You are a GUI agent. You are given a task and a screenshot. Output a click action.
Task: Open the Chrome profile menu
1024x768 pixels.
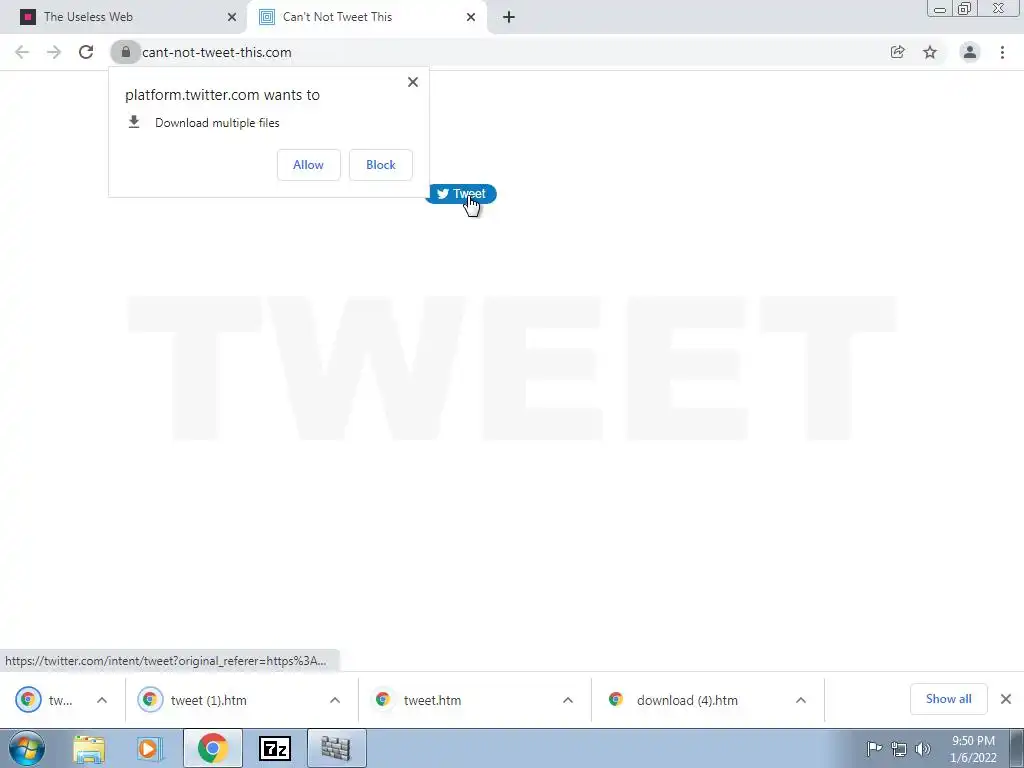pos(970,52)
